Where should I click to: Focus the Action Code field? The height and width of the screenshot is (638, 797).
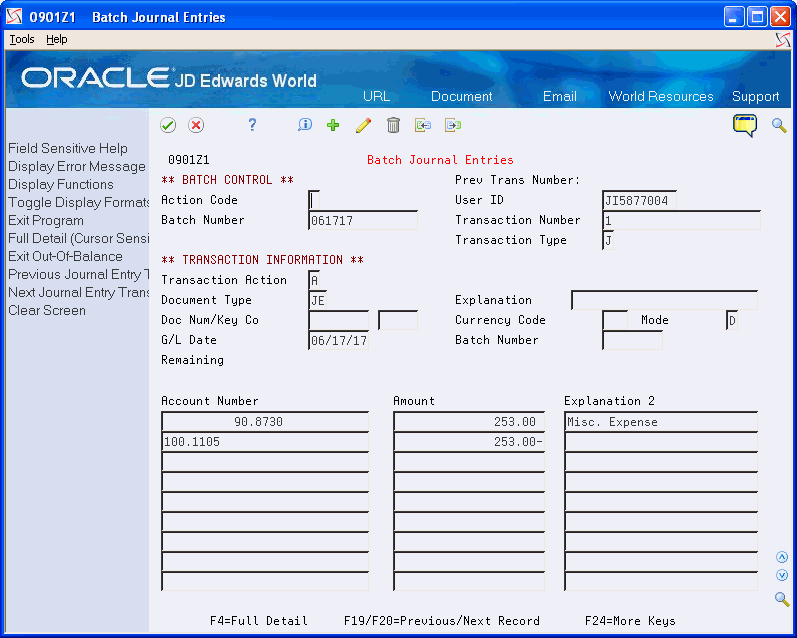pyautogui.click(x=314, y=200)
